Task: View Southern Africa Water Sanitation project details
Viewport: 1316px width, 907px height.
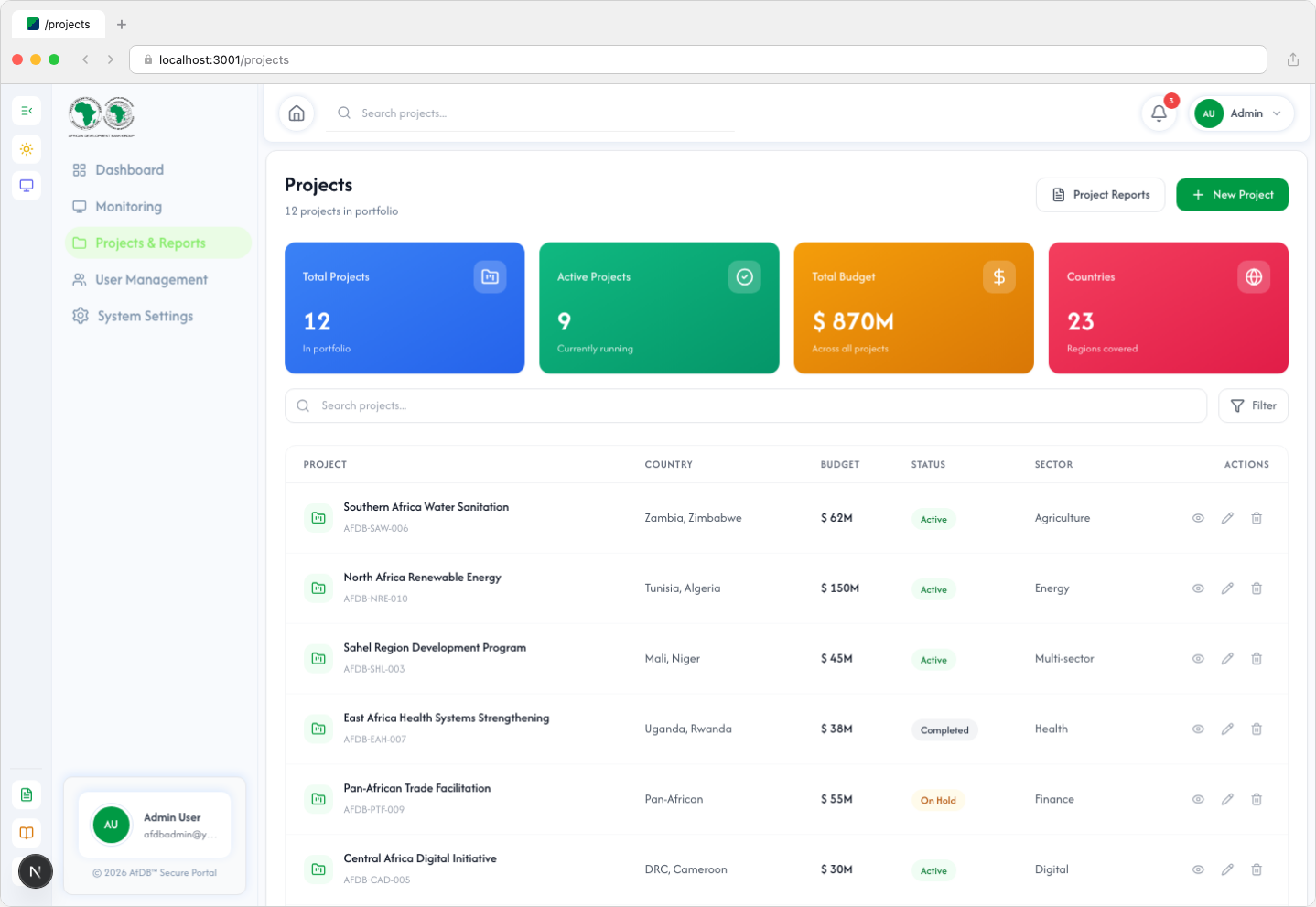Action: (x=1198, y=518)
